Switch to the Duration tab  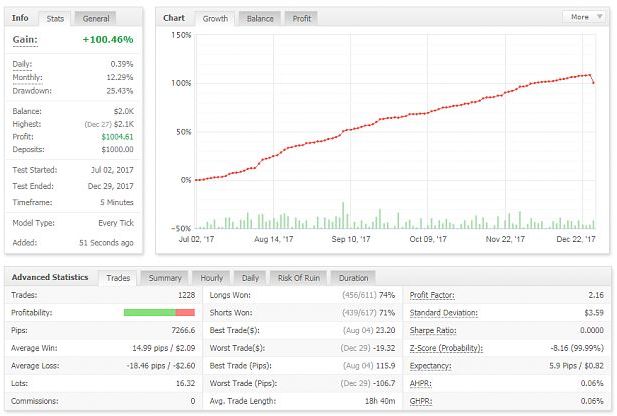pos(353,277)
